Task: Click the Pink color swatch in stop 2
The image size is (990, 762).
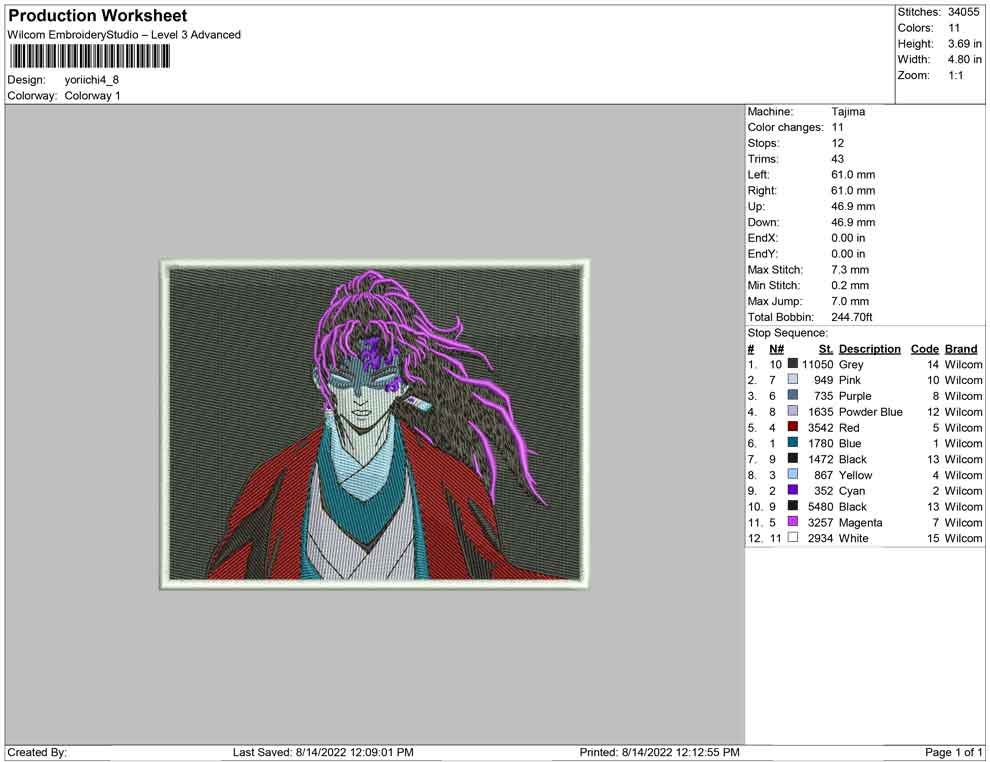Action: [x=792, y=379]
